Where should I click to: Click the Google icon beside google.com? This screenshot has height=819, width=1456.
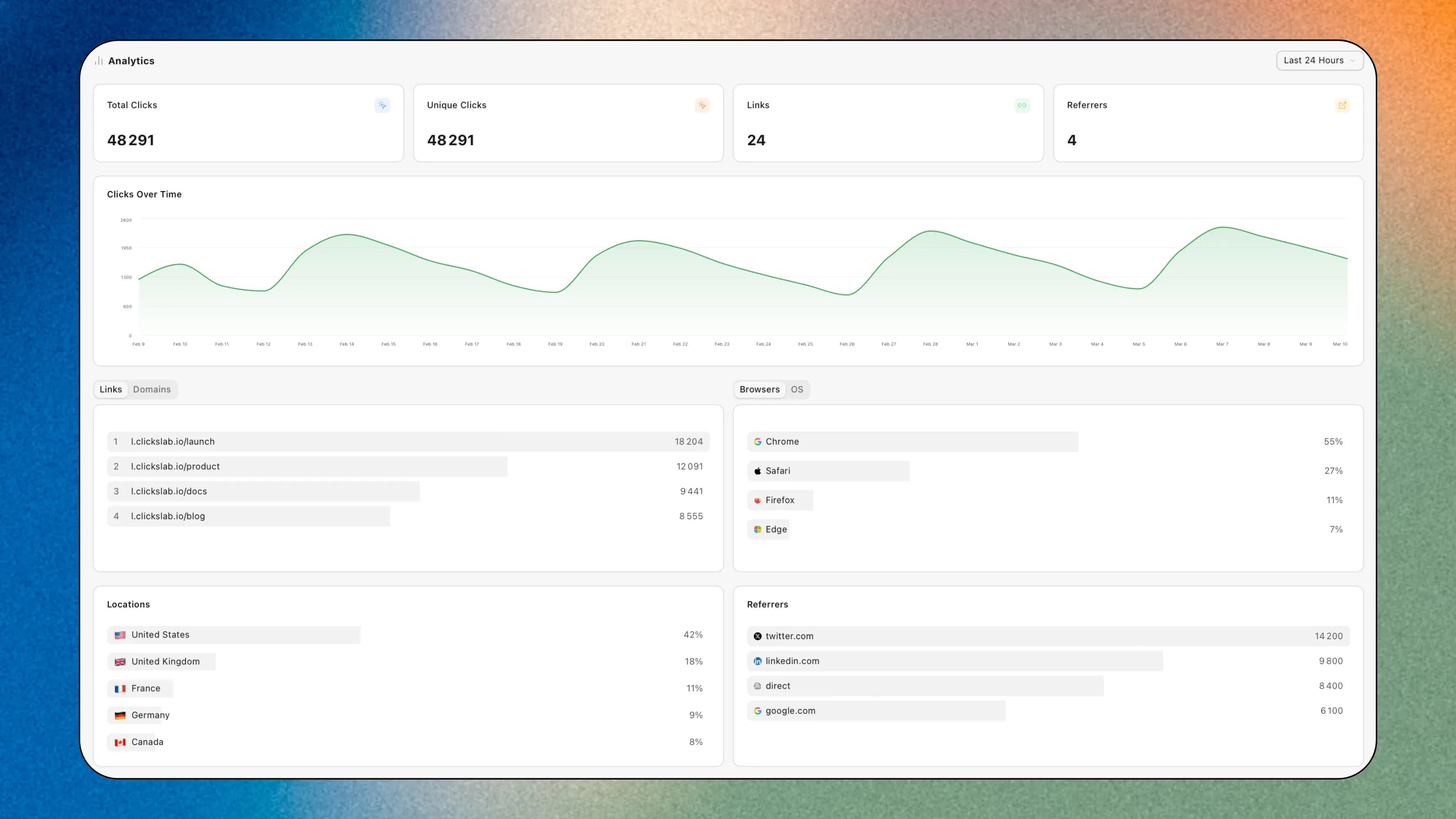[757, 711]
